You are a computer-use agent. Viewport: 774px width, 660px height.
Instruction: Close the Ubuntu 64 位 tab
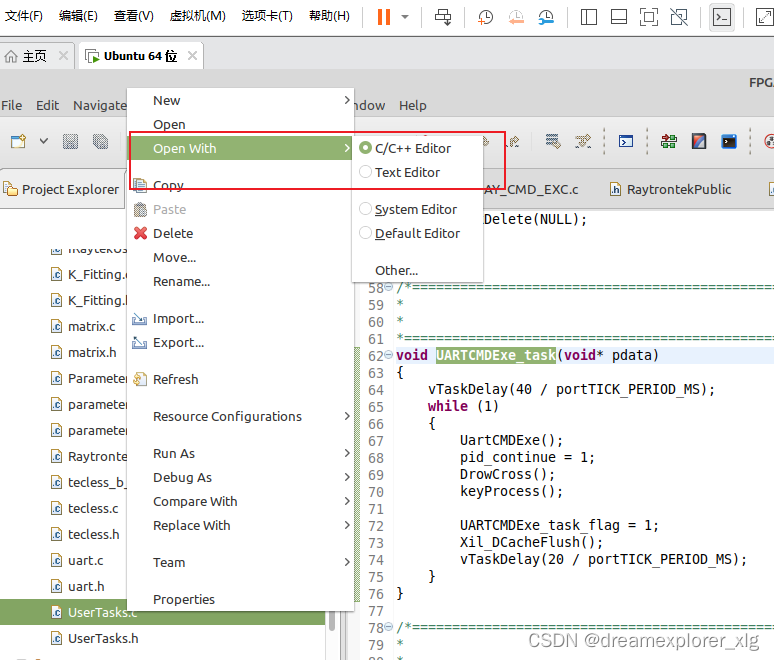(193, 56)
